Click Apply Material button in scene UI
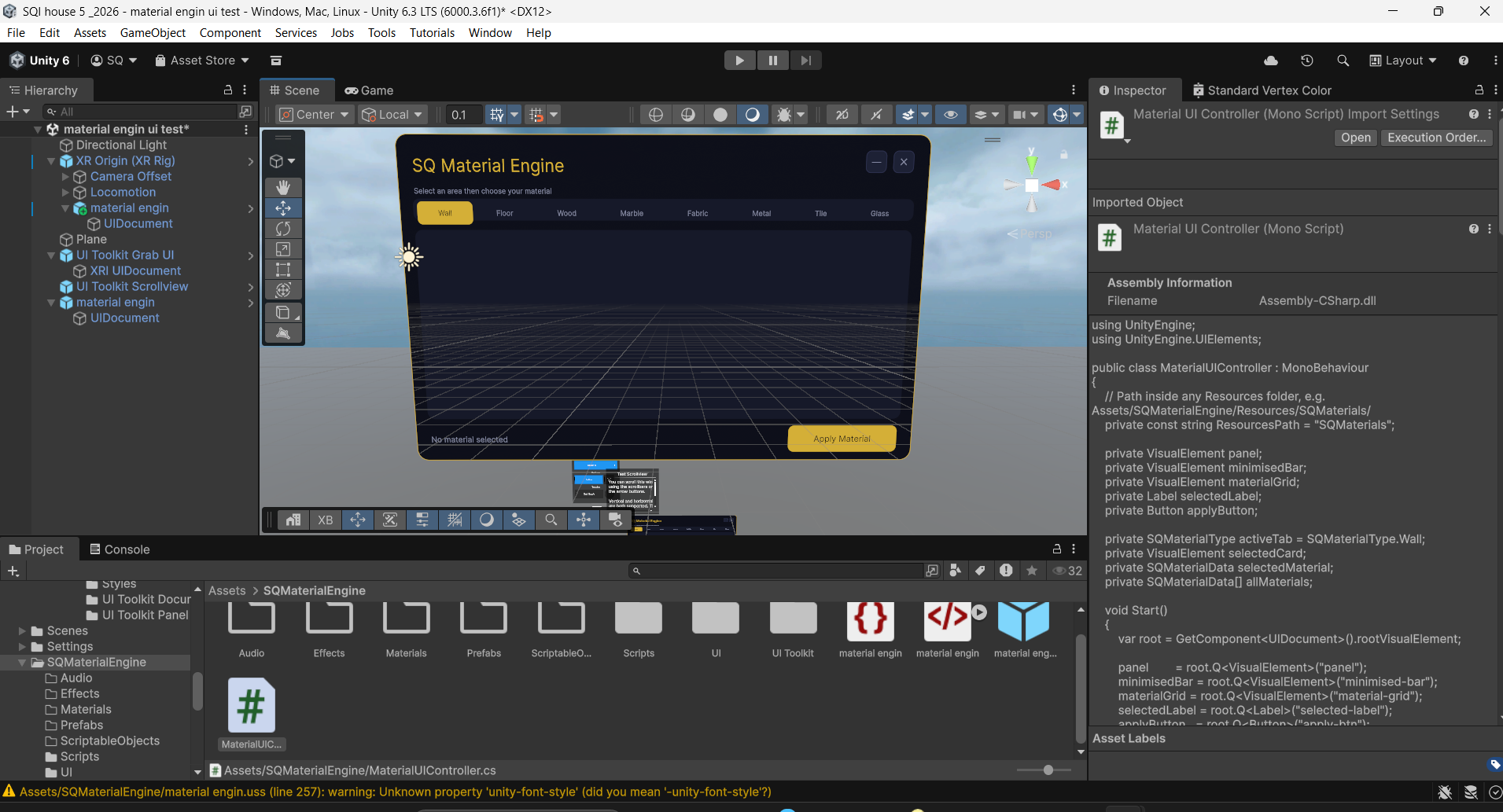 coord(842,439)
